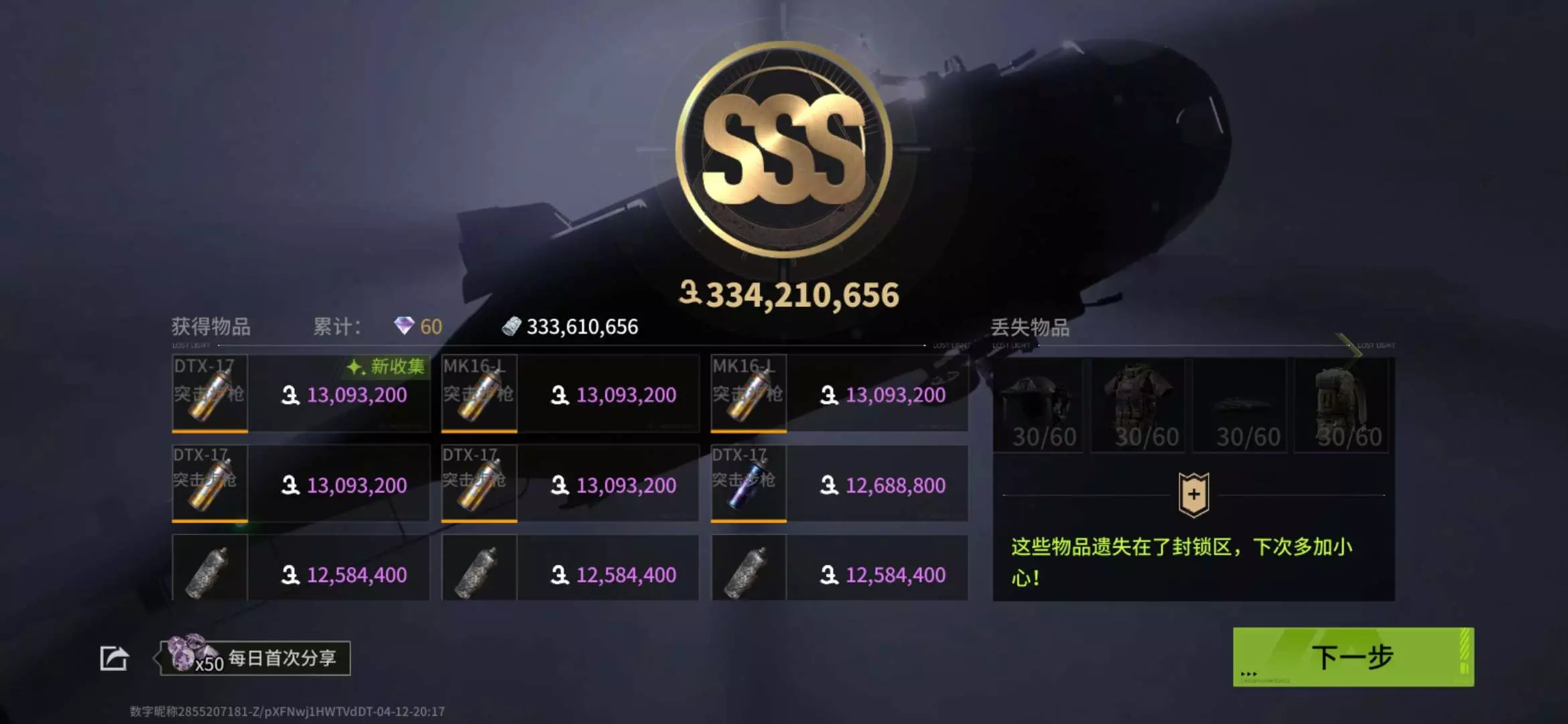Select the 丢失物品 section header
Screen dimensions: 1568x724
(x=1030, y=327)
